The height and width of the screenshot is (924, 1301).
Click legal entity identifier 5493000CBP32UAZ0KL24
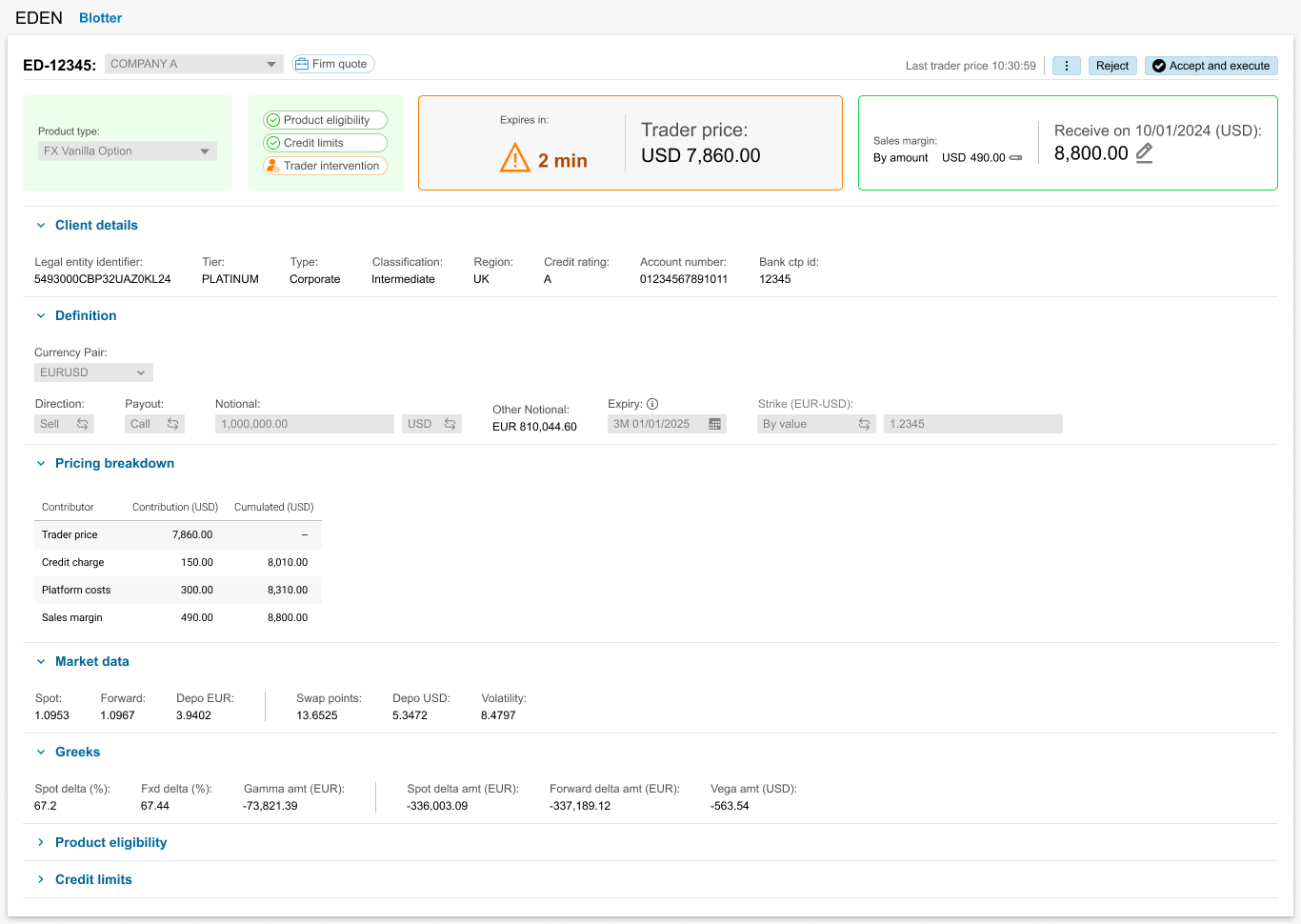click(103, 279)
